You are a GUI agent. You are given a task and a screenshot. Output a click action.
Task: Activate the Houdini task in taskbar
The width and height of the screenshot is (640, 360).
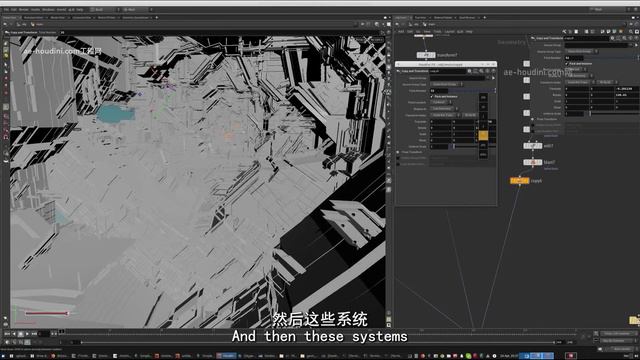coord(226,356)
